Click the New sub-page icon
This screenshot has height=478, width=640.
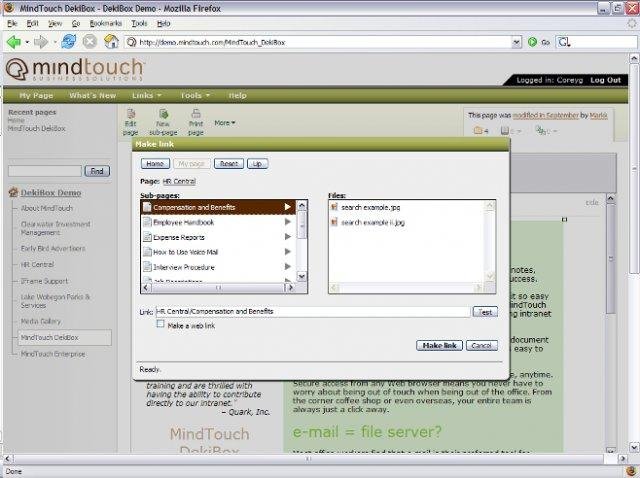(x=163, y=113)
